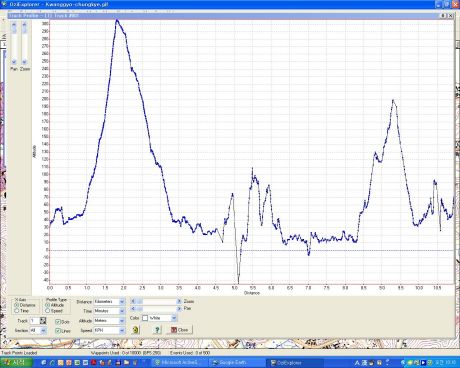Select the Time radio button for X Axis
This screenshot has width=460, height=368.
16,311
